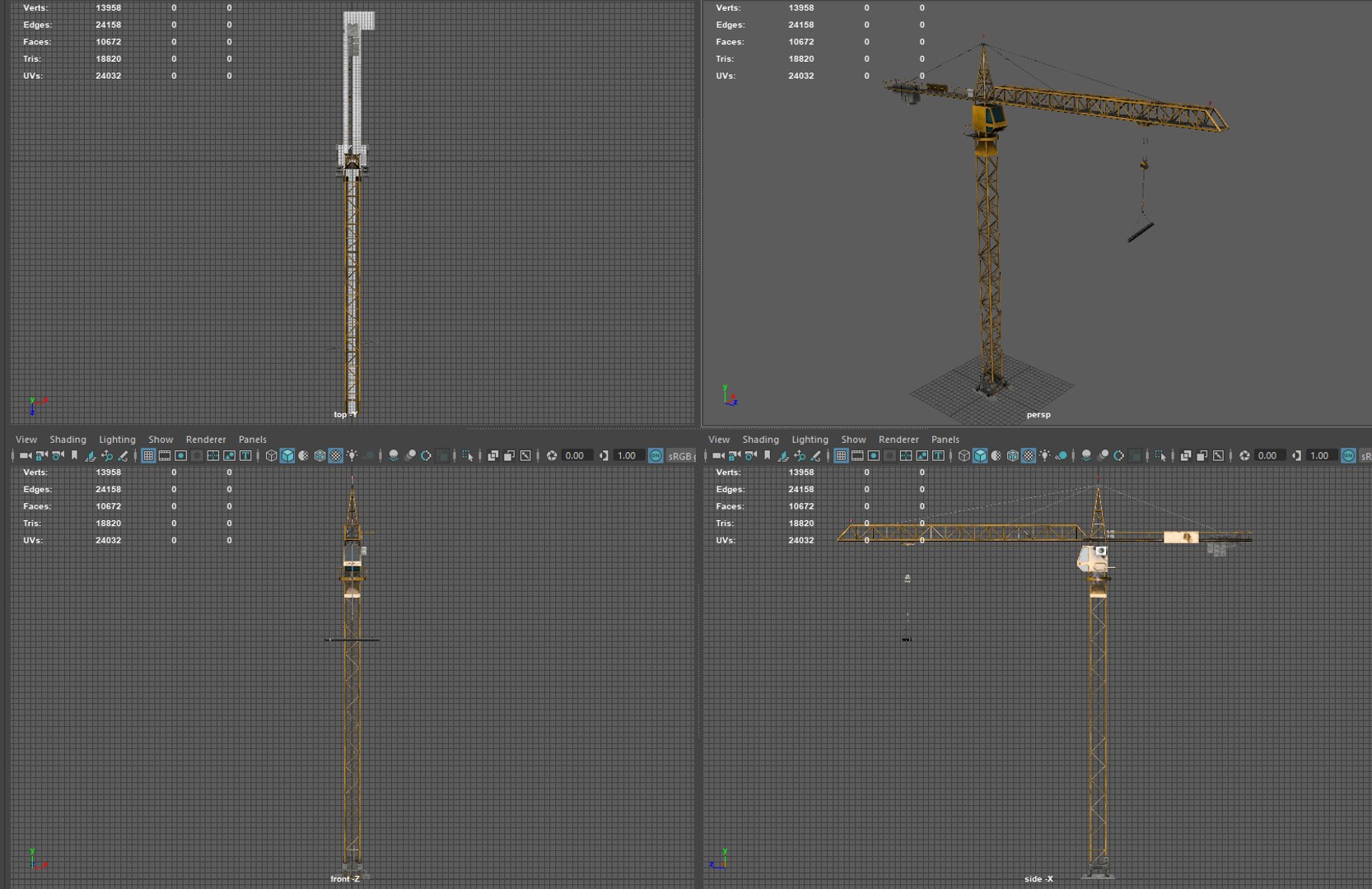The height and width of the screenshot is (889, 1372).
Task: Select Smooth Shade All in side-X panel toolbar
Action: 980,455
